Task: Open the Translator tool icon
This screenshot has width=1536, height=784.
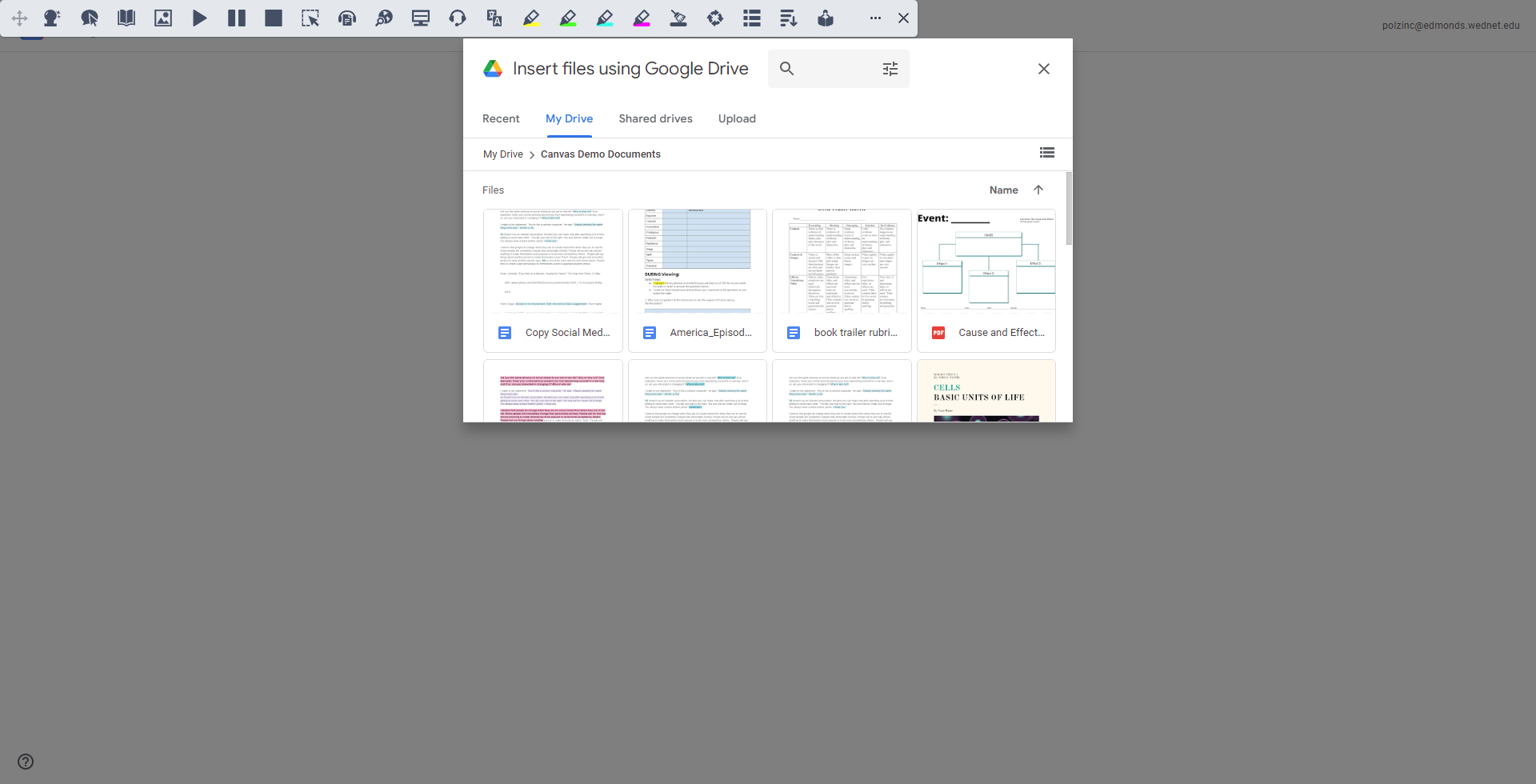Action: tap(494, 18)
